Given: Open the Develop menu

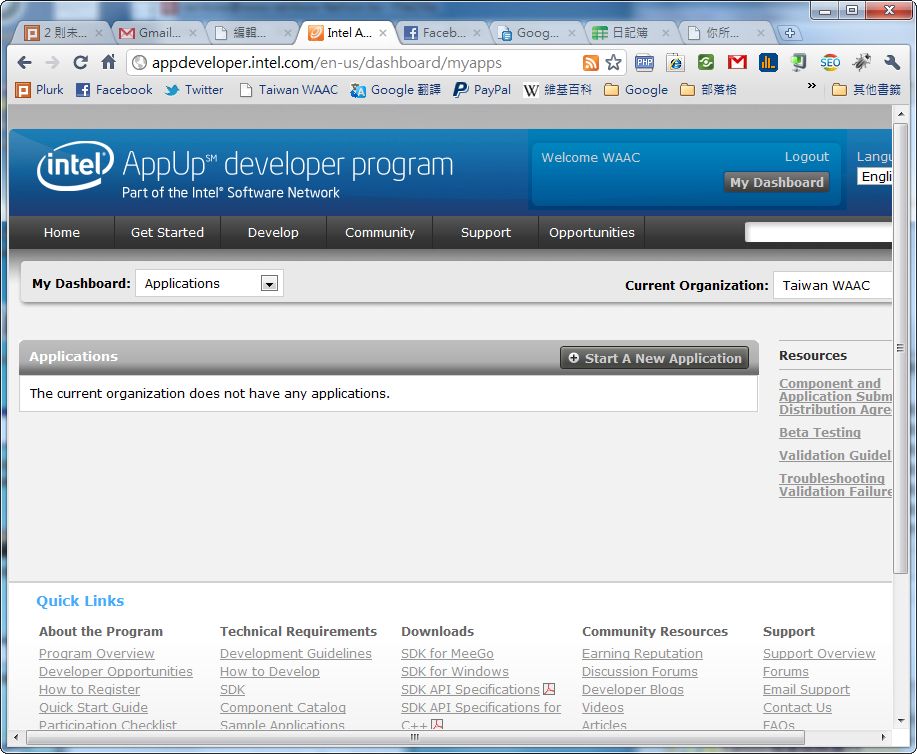Looking at the screenshot, I should 273,232.
